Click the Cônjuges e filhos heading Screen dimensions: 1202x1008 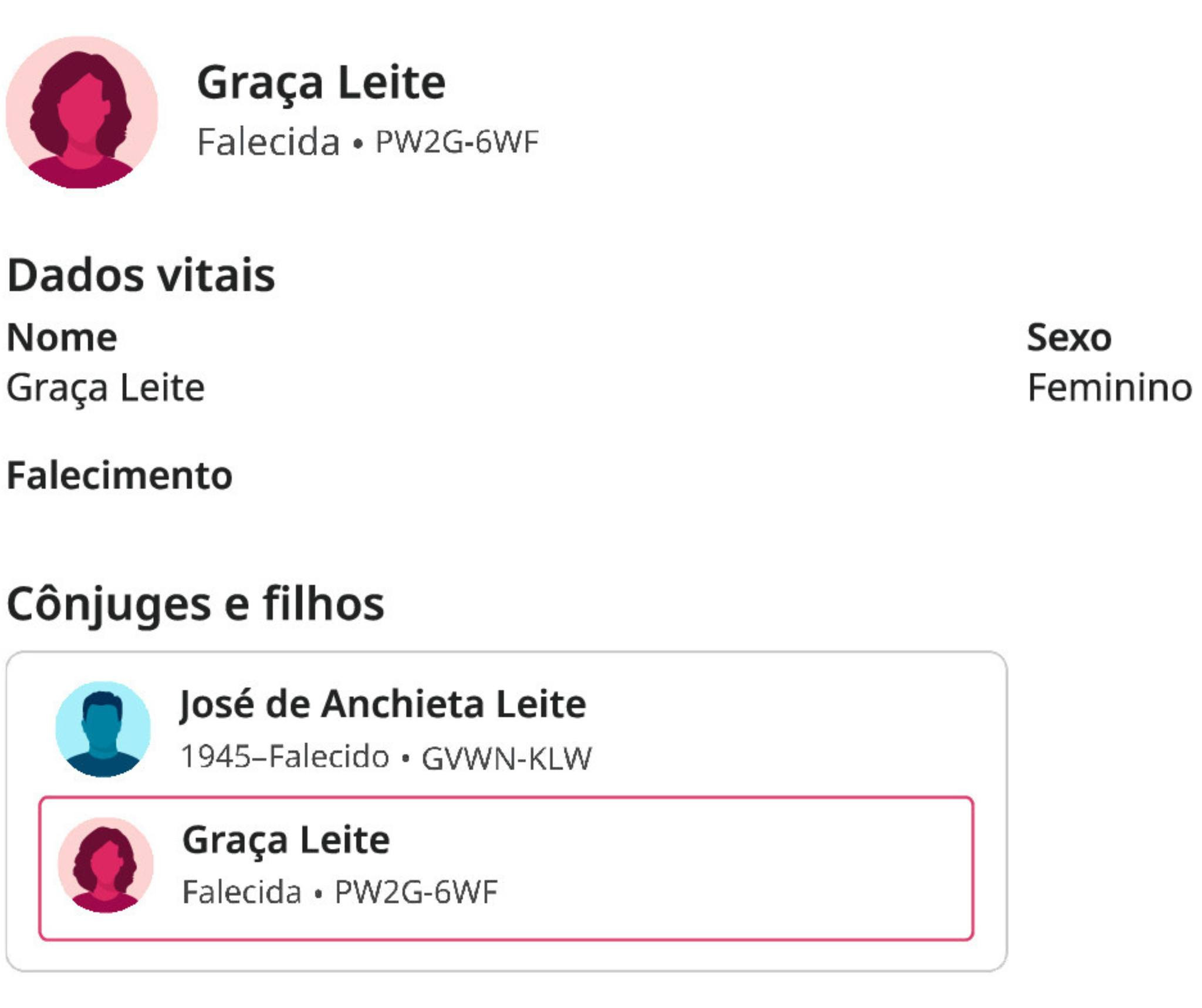pyautogui.click(x=195, y=604)
